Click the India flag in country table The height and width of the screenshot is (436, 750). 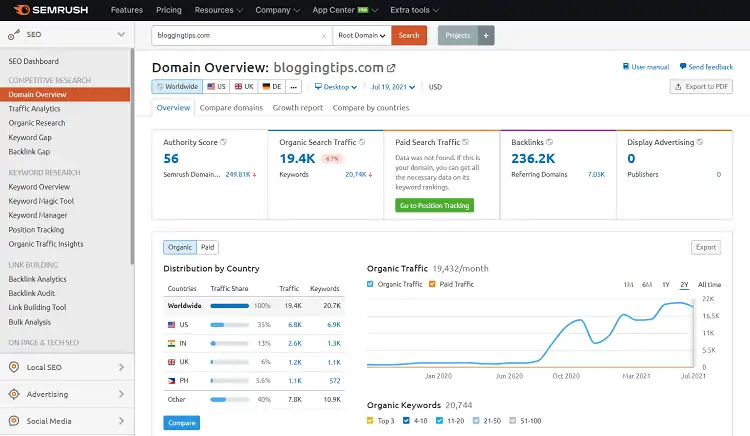[171, 343]
